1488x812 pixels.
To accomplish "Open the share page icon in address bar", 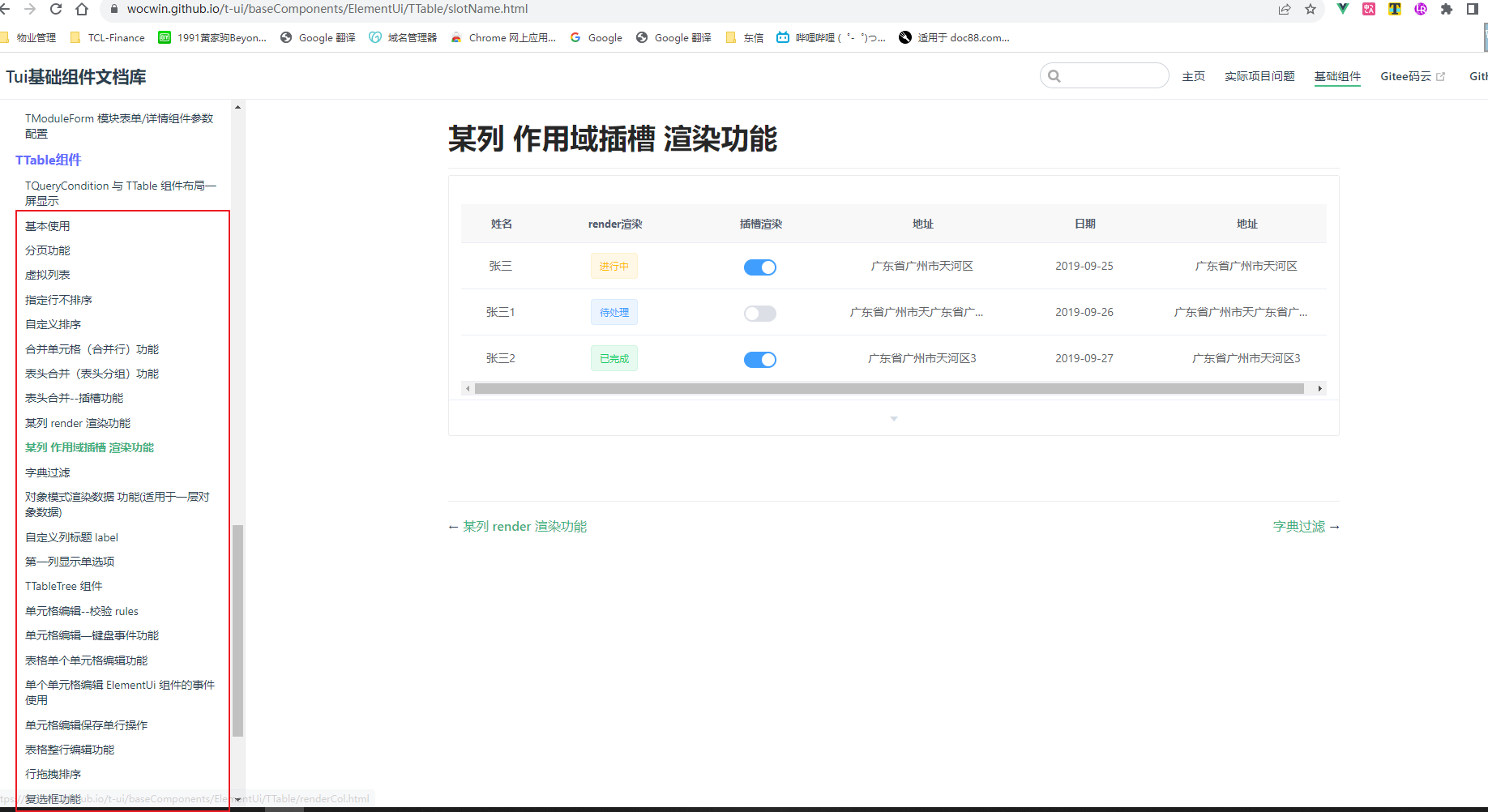I will pos(1285,9).
